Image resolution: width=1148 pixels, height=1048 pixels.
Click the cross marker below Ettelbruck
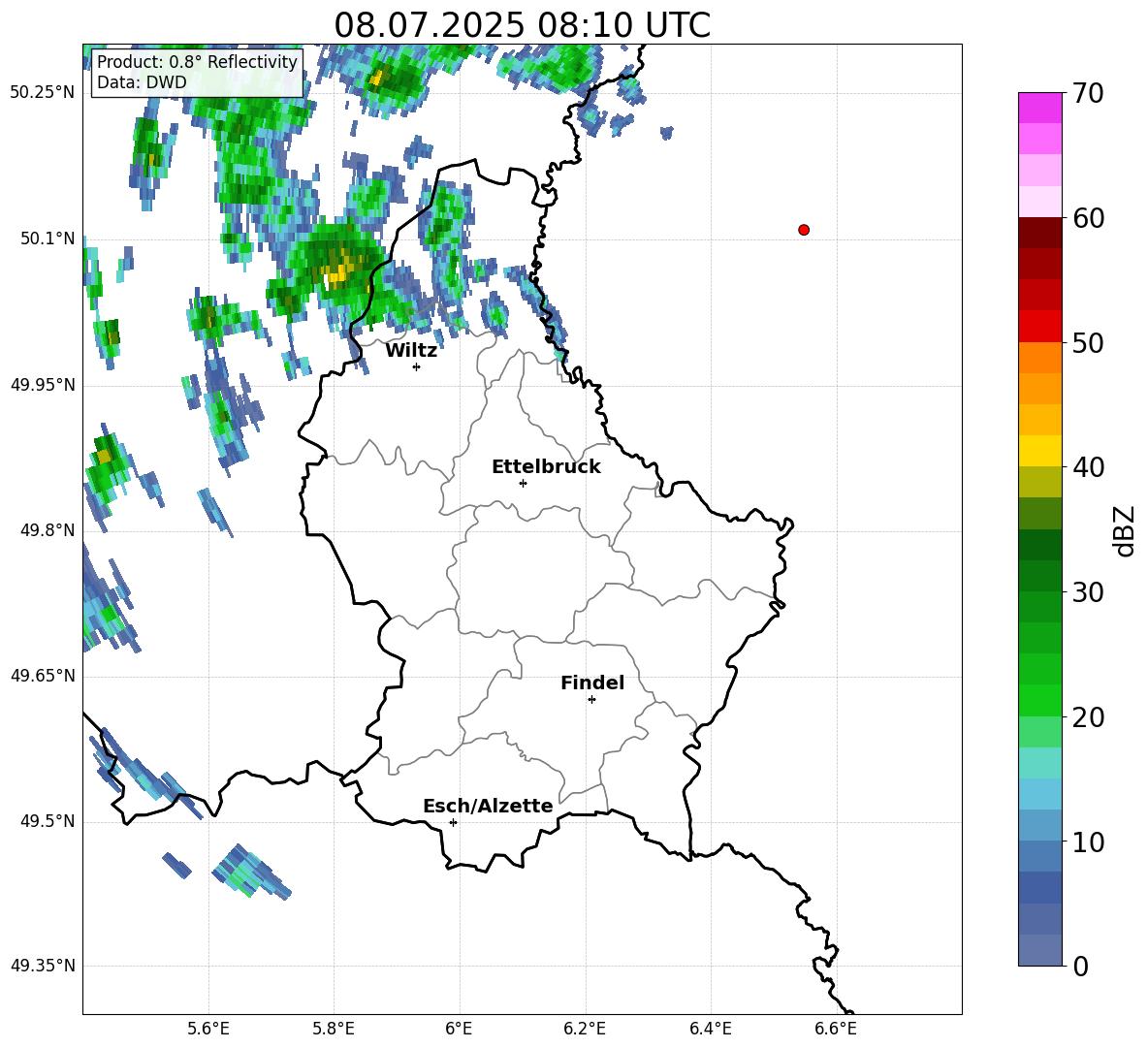coord(523,483)
